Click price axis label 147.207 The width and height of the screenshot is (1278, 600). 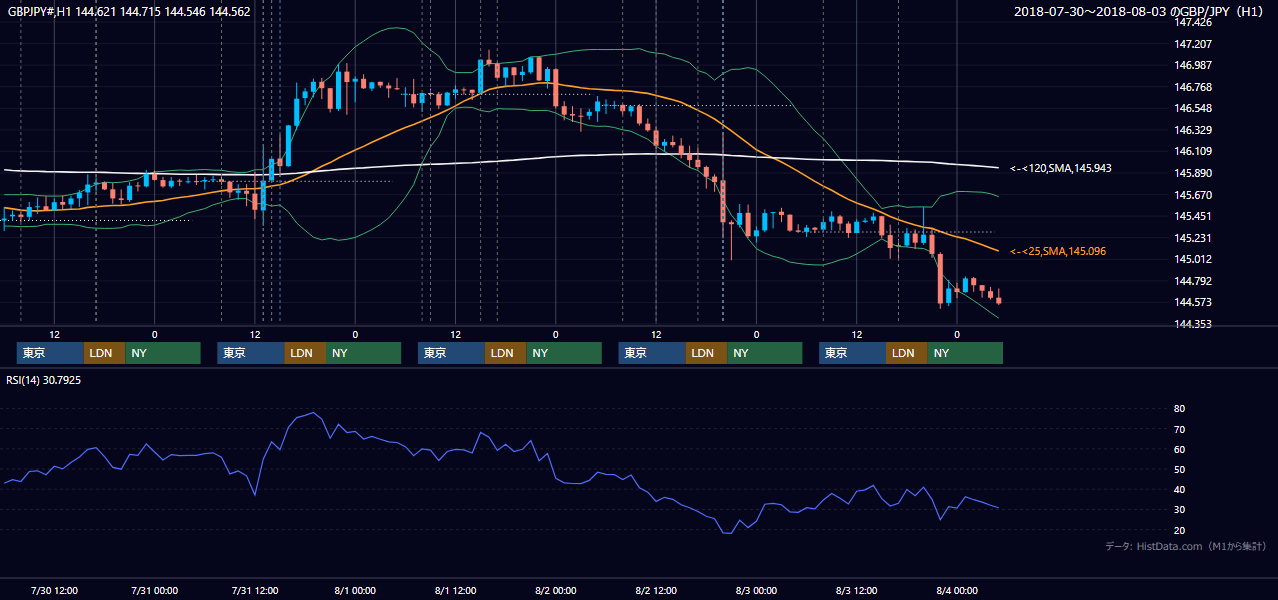(x=1193, y=44)
